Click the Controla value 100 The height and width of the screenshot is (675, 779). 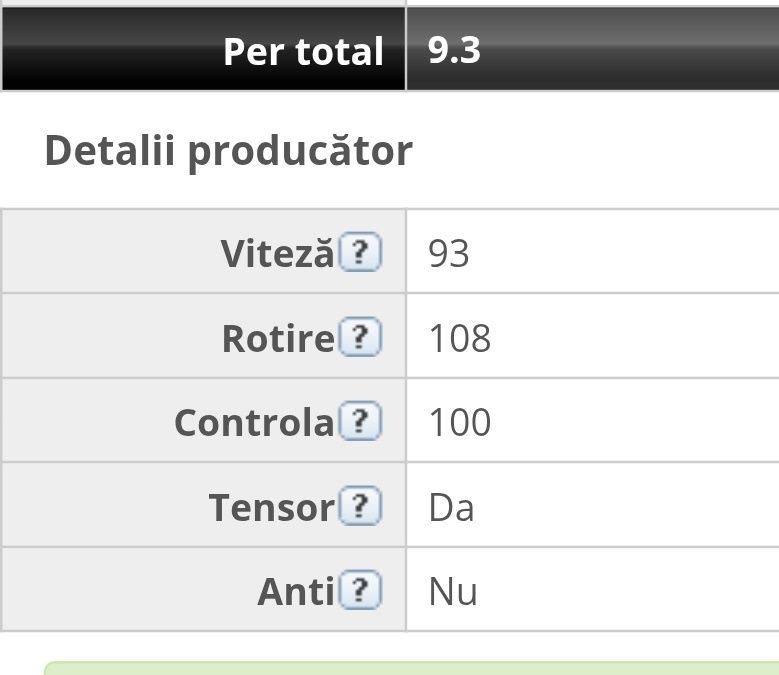tap(460, 423)
